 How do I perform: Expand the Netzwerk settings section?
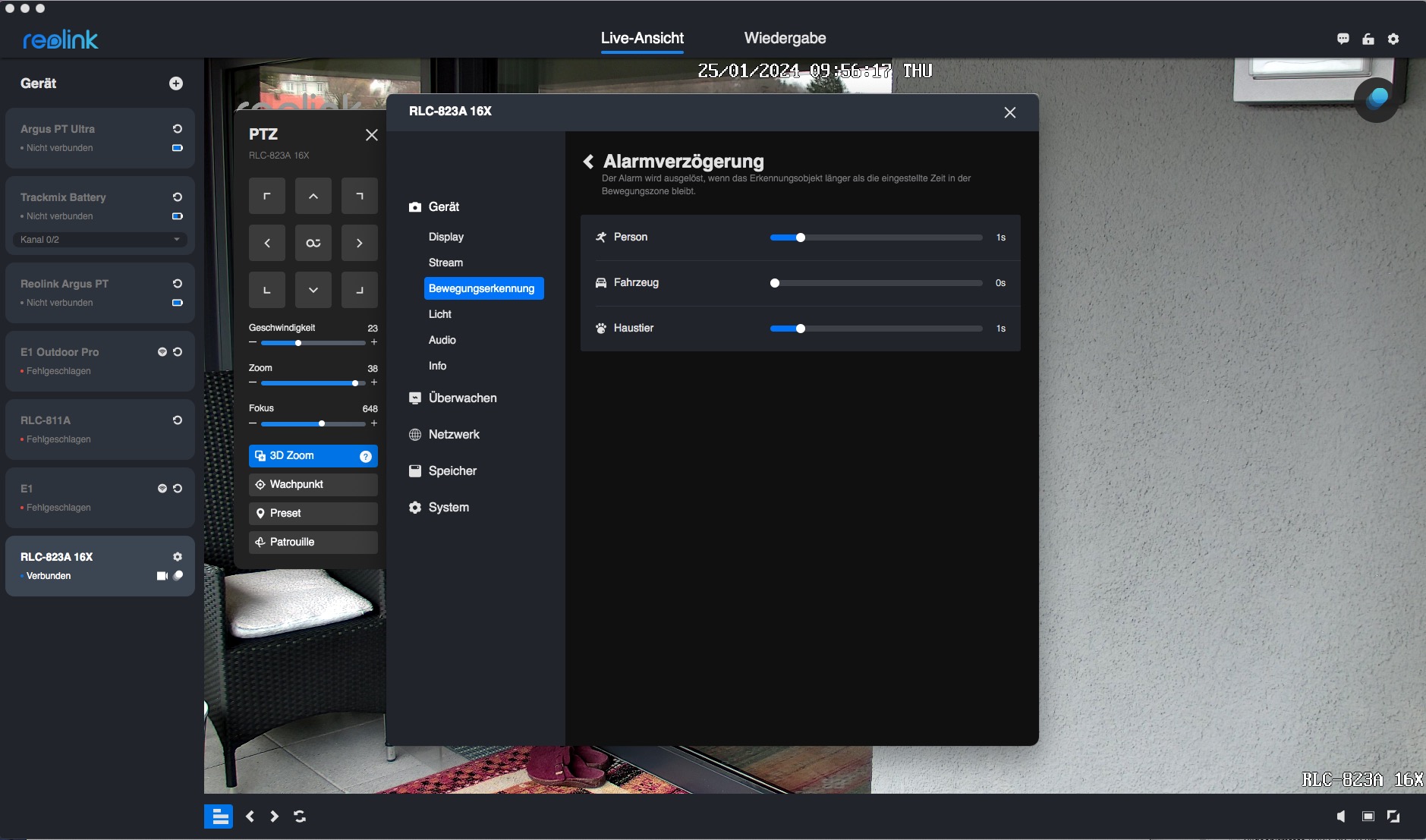454,435
